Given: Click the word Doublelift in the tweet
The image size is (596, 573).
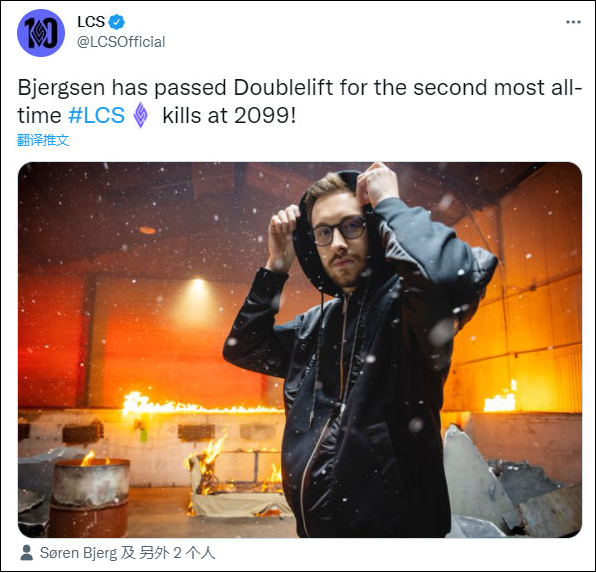Looking at the screenshot, I should coord(283,87).
